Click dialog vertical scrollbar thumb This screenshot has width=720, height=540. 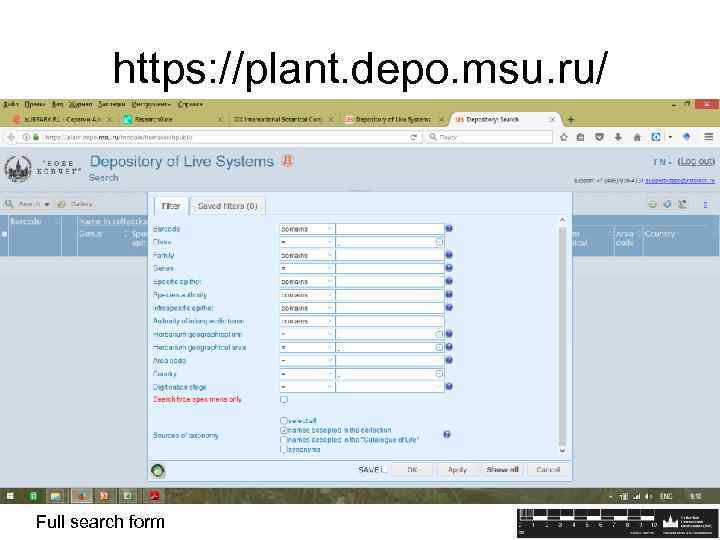tap(562, 335)
